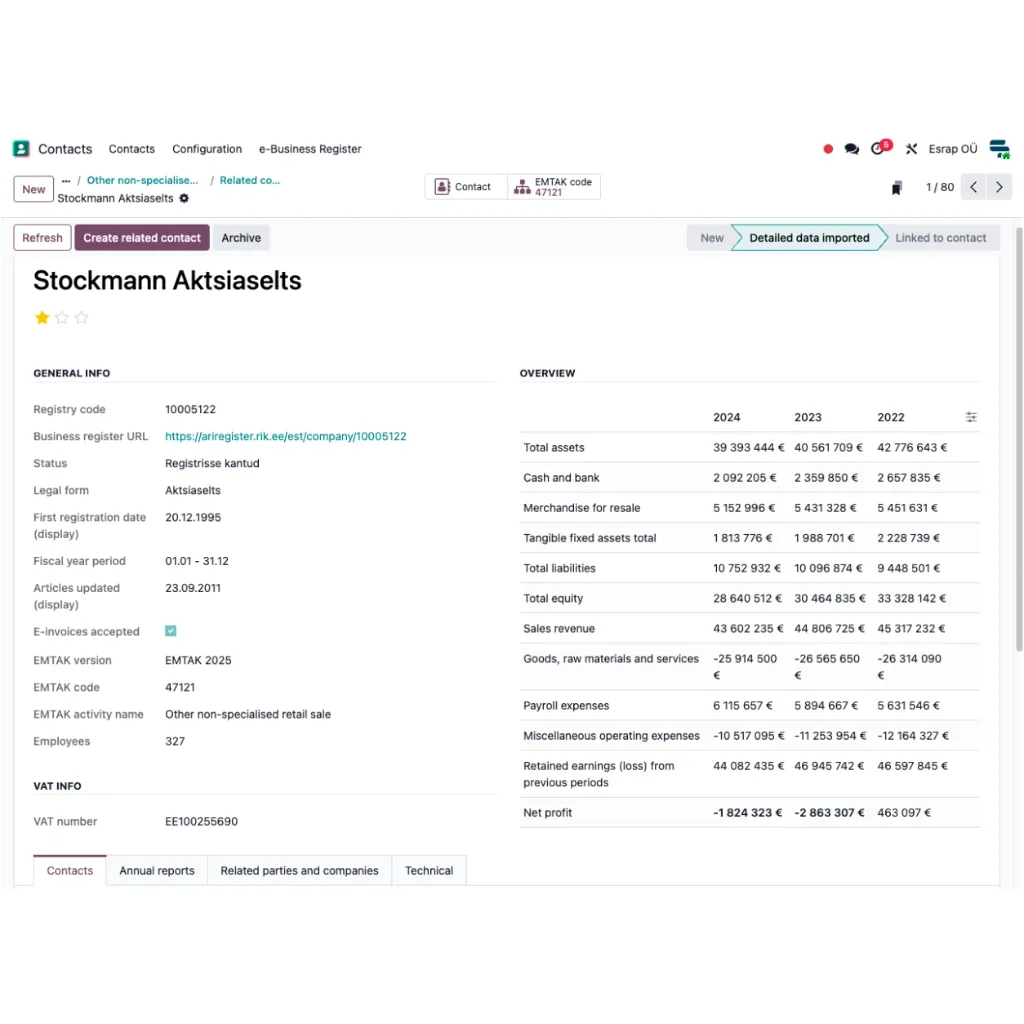Image resolution: width=1024 pixels, height=1024 pixels.
Task: Set priority to second star
Action: click(x=61, y=317)
